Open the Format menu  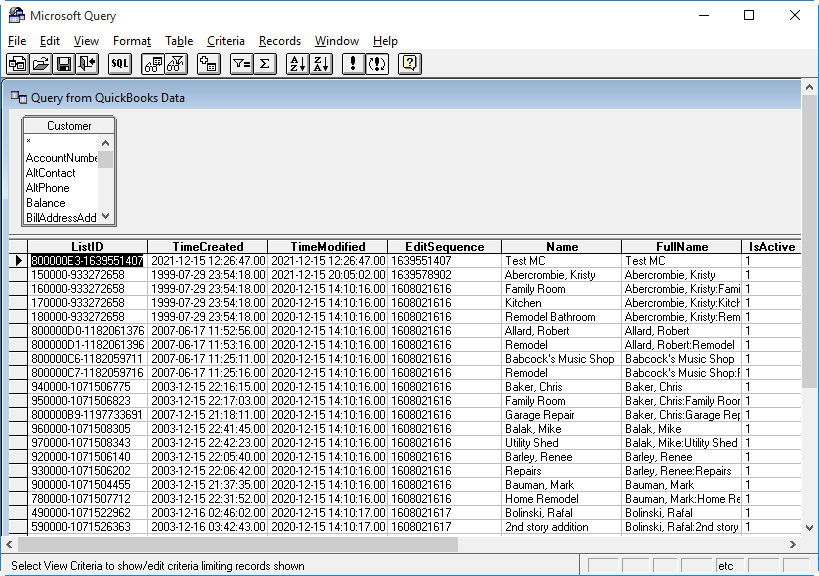pyautogui.click(x=132, y=41)
